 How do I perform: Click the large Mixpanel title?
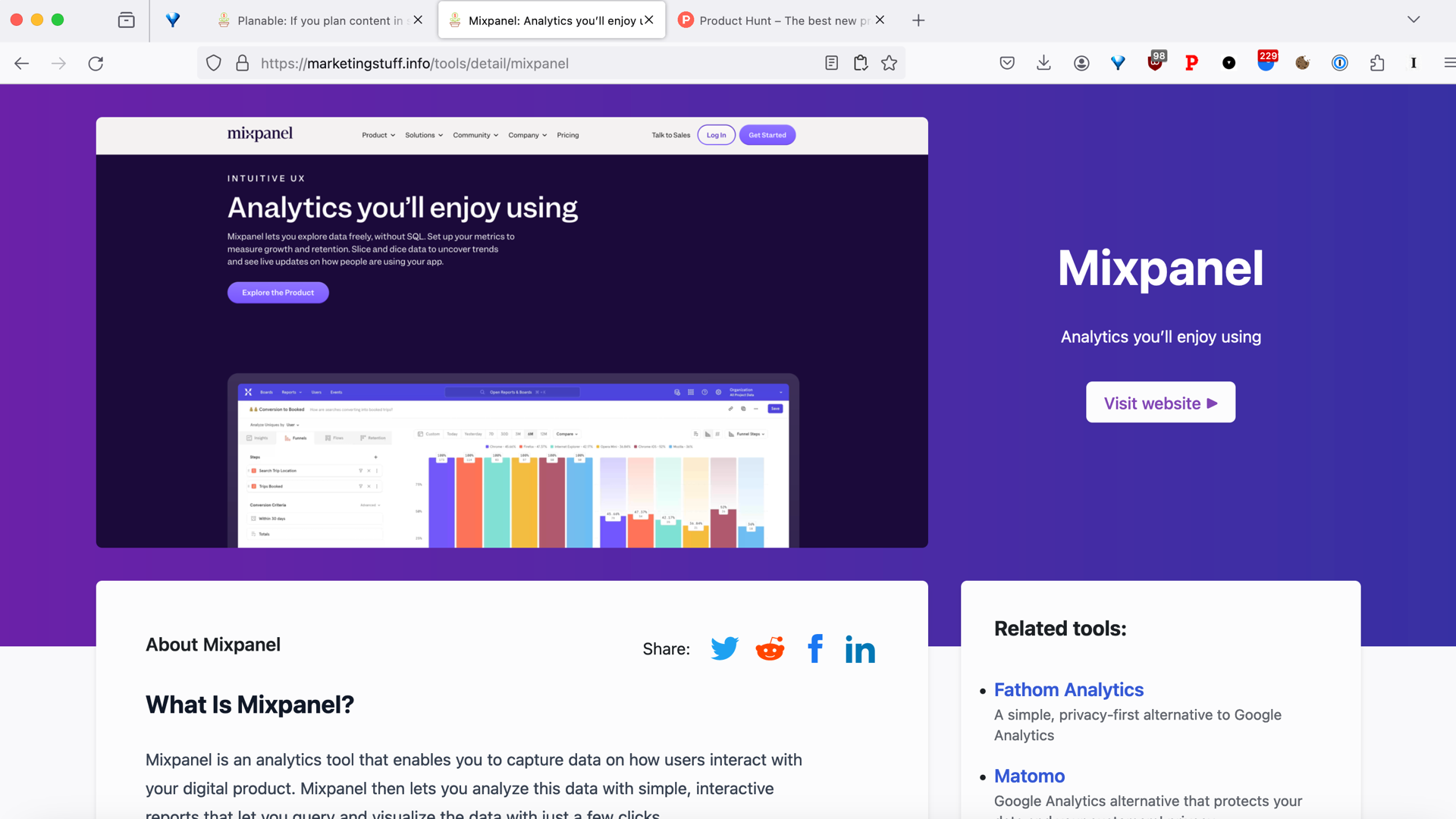[x=1160, y=268]
